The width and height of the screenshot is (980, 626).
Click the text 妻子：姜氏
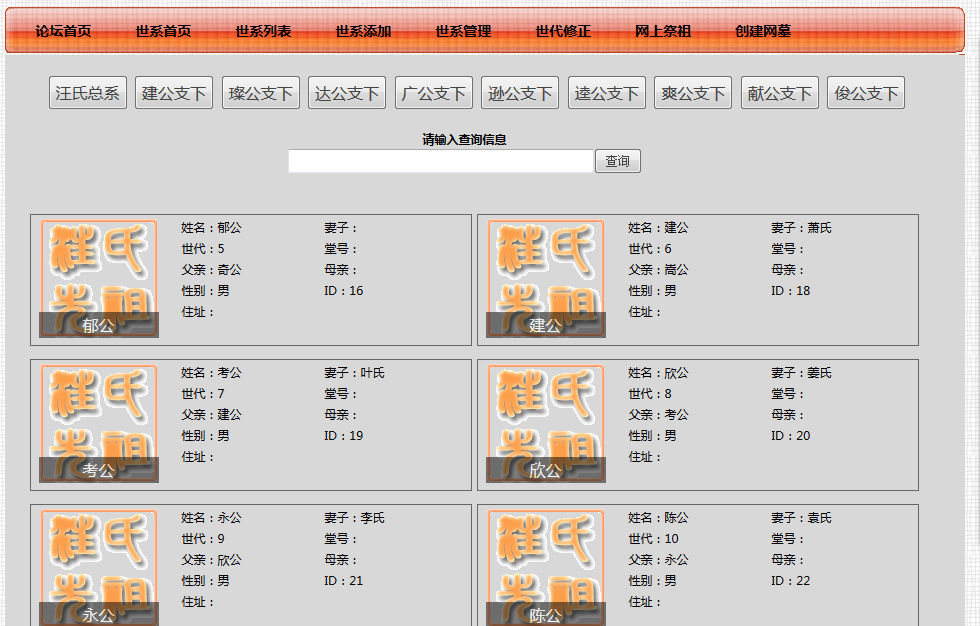(x=801, y=373)
